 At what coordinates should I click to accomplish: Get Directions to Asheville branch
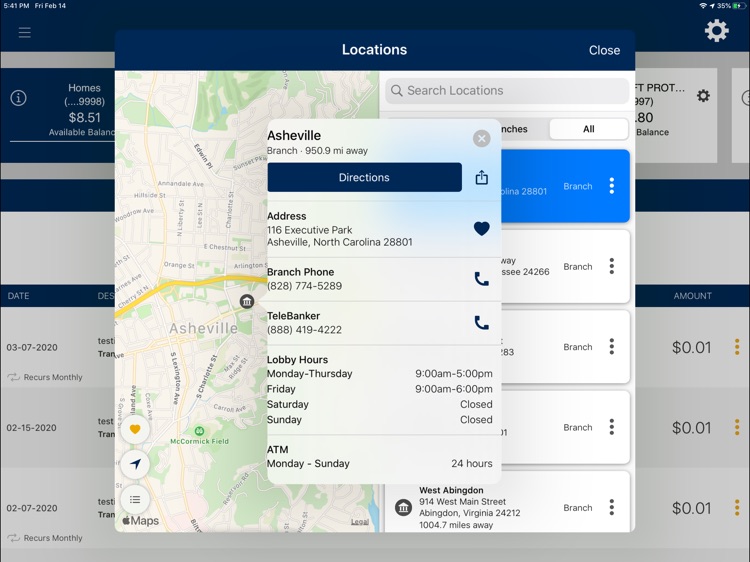click(x=364, y=177)
